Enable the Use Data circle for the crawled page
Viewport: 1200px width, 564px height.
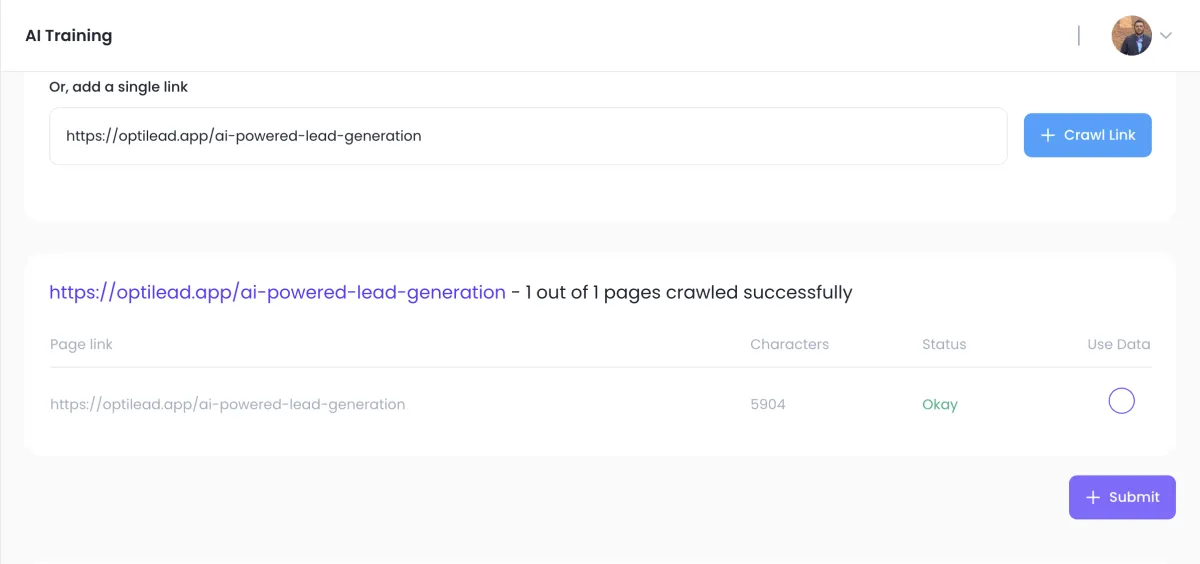(x=1121, y=401)
